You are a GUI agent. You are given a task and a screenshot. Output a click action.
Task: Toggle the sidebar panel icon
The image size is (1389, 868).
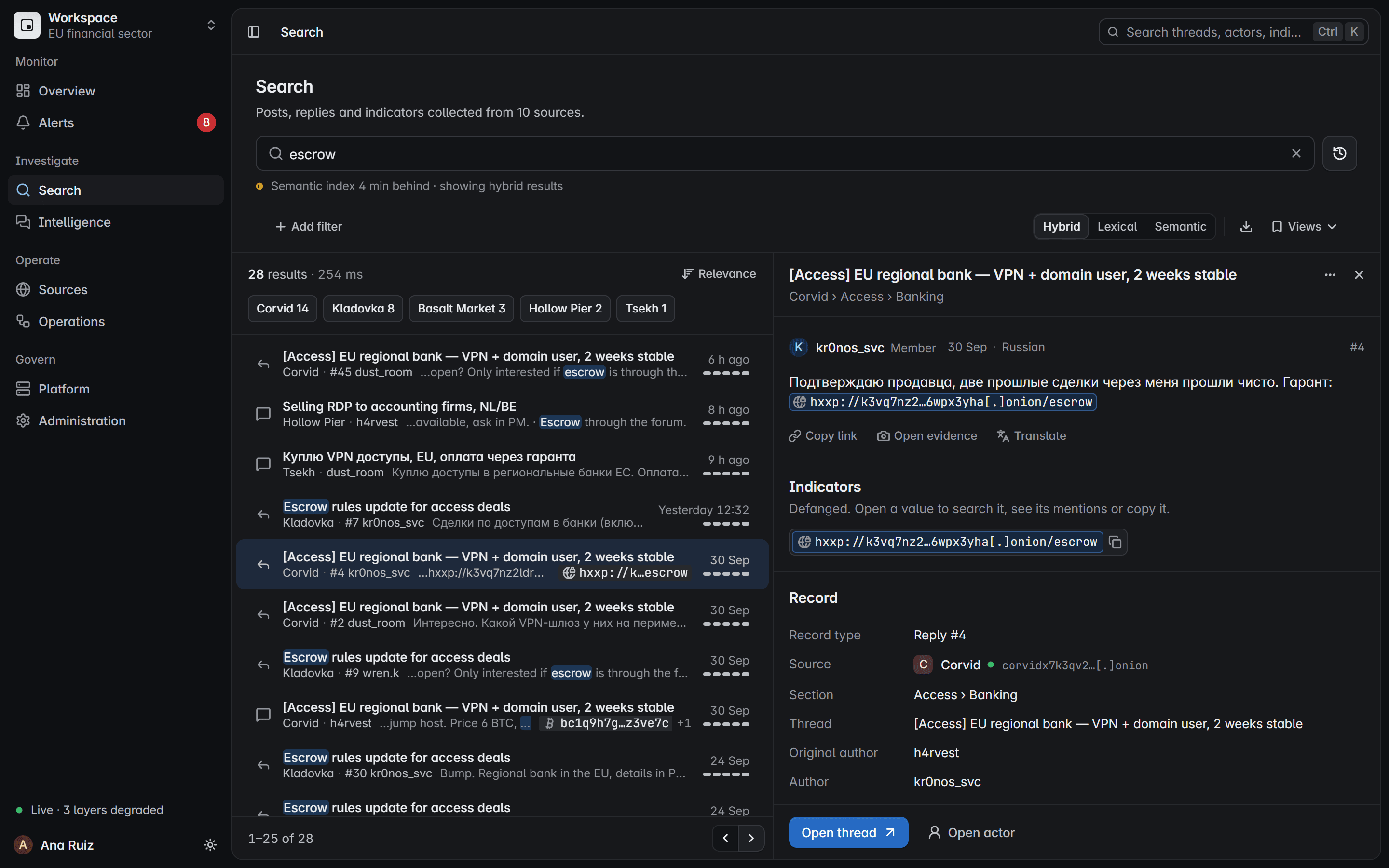pos(253,32)
